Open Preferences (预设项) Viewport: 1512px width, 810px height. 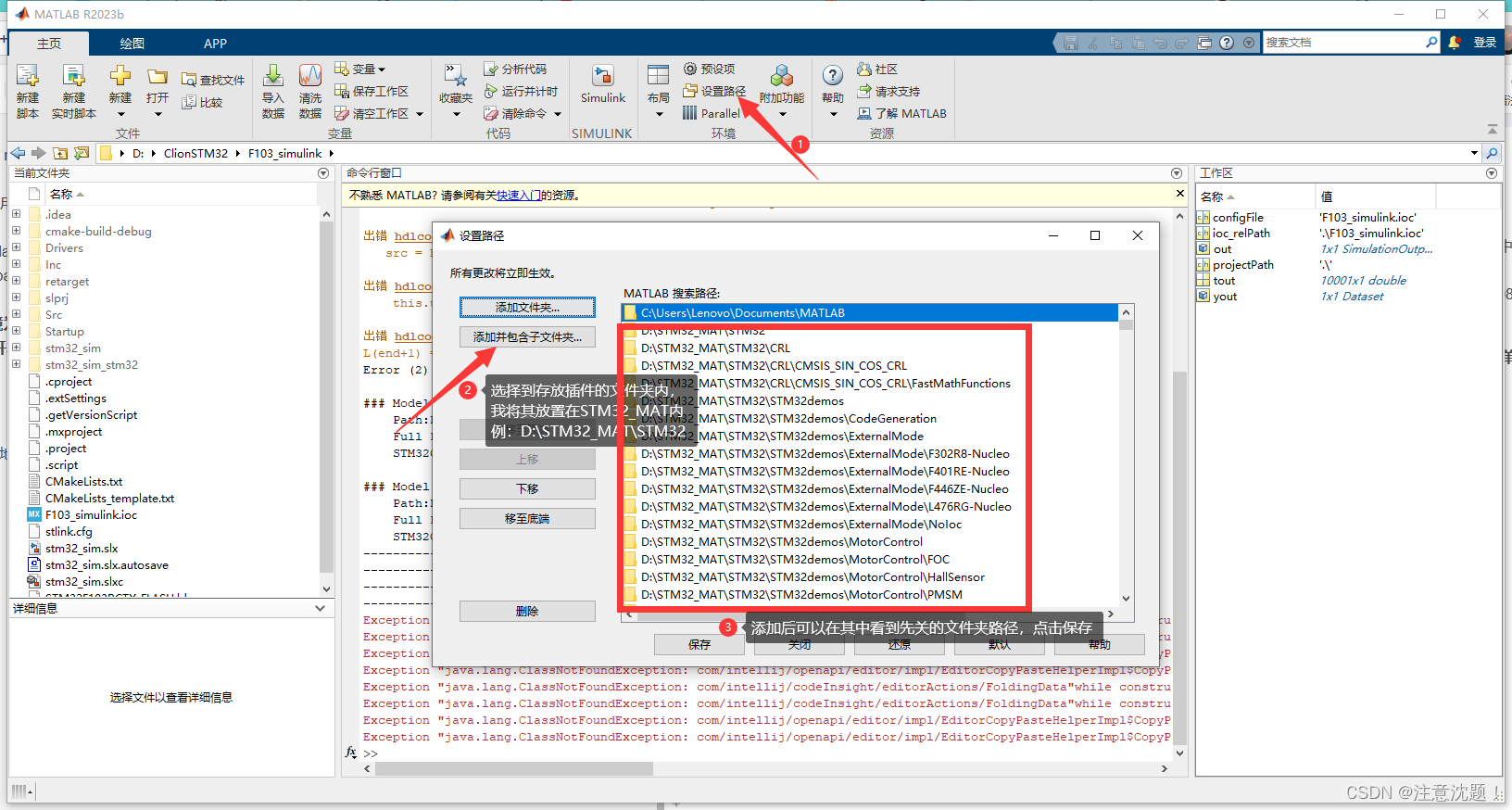point(710,69)
